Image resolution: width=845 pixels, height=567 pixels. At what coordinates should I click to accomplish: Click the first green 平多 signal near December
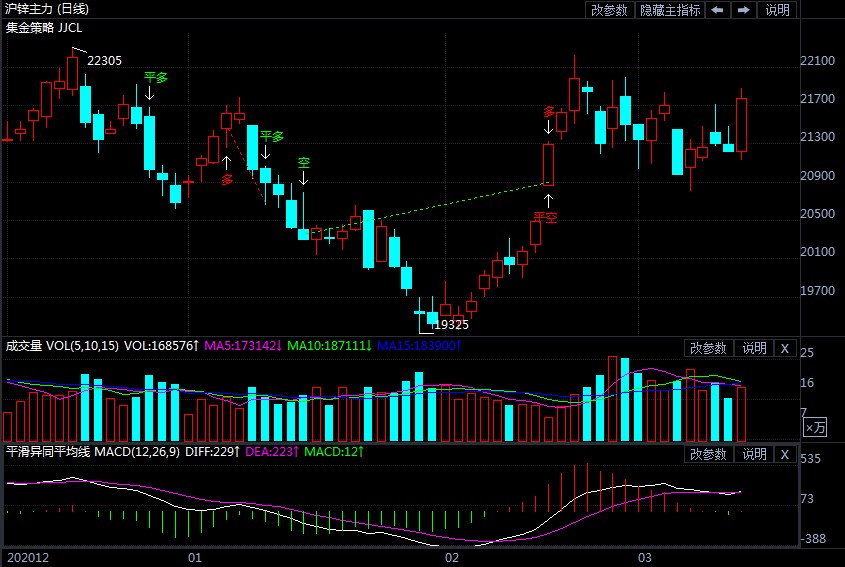(x=156, y=78)
